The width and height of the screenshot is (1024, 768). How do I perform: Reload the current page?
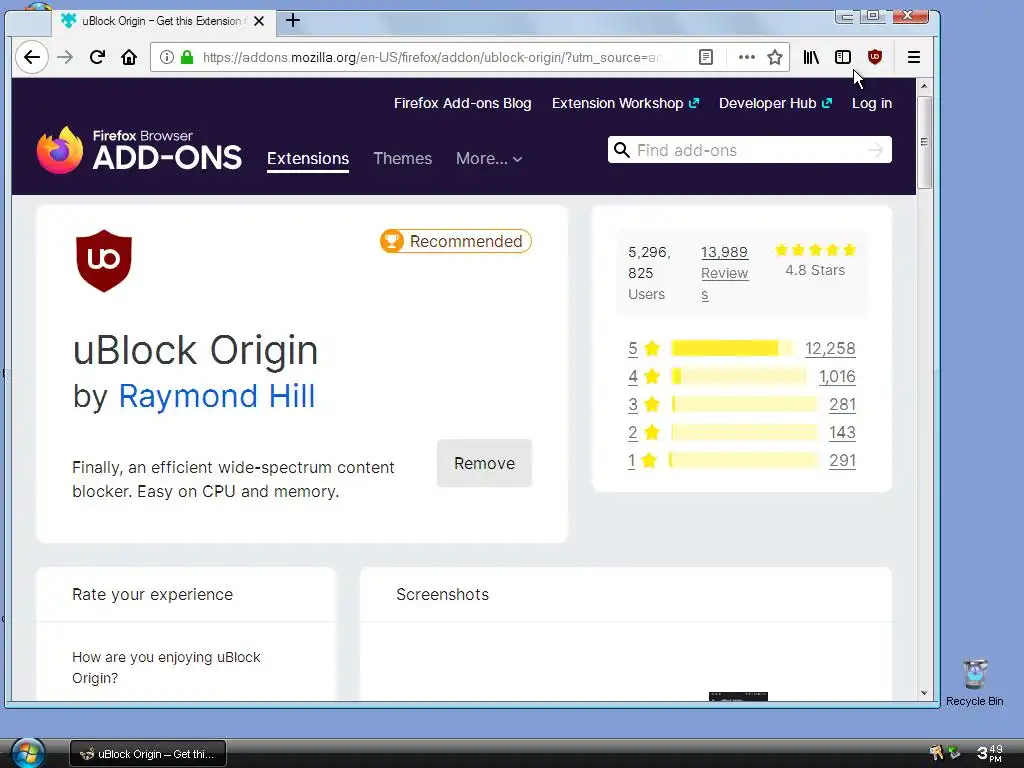97,57
